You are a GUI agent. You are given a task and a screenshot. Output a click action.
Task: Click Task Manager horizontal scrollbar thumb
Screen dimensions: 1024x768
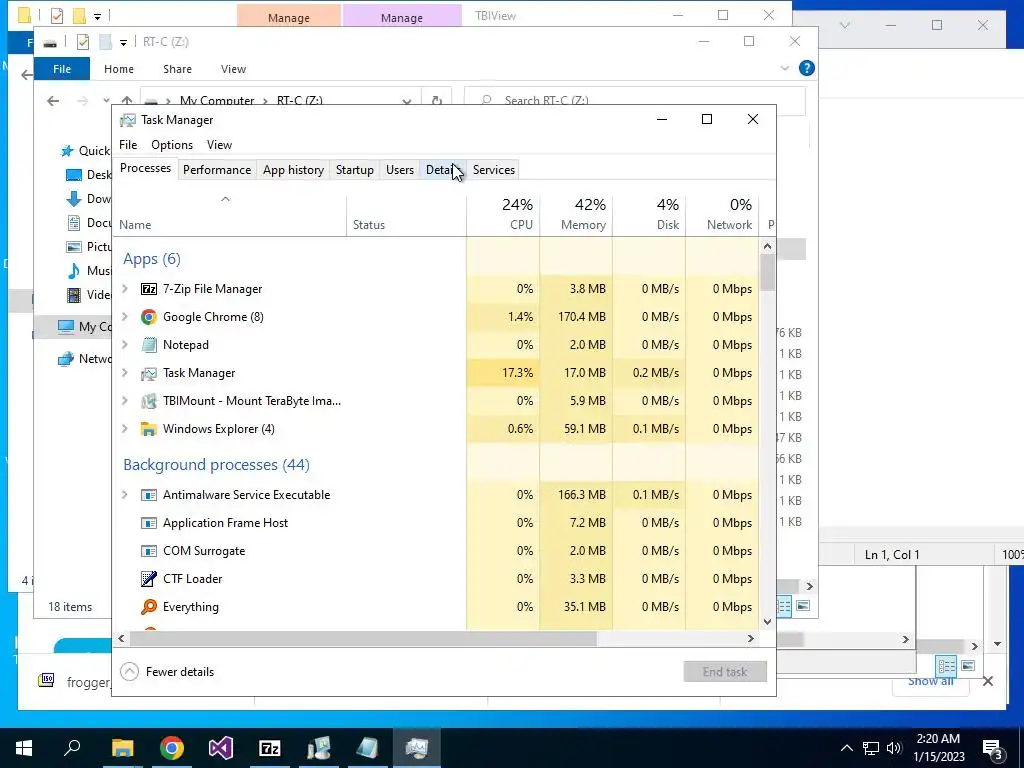coord(363,639)
